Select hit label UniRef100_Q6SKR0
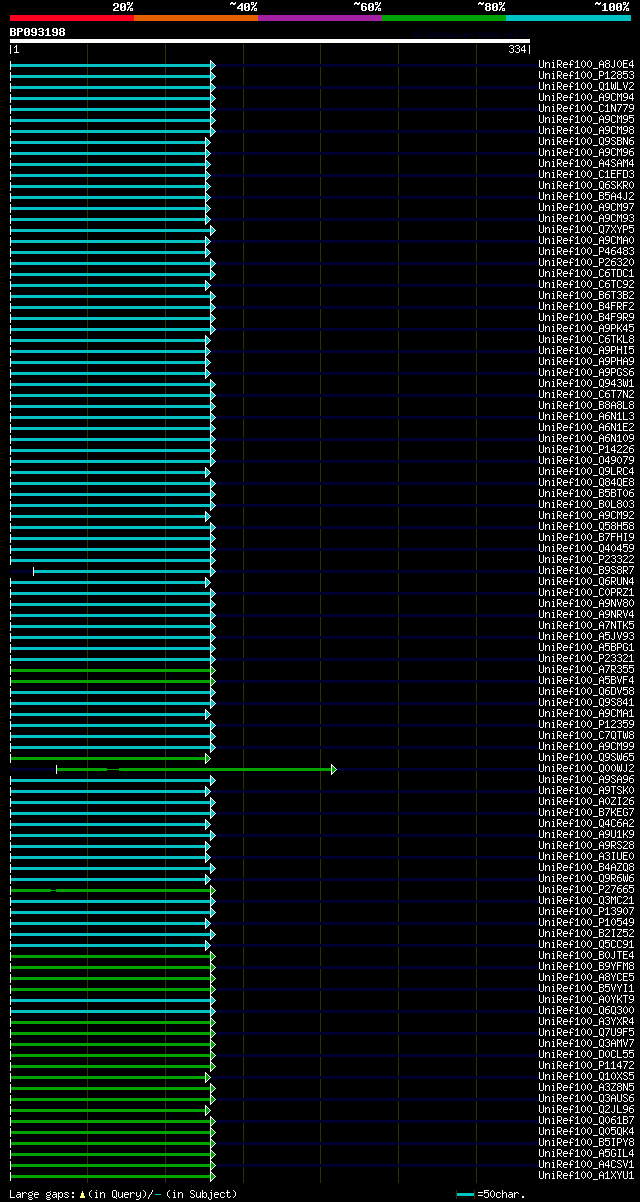The width and height of the screenshot is (640, 1202). coord(586,185)
